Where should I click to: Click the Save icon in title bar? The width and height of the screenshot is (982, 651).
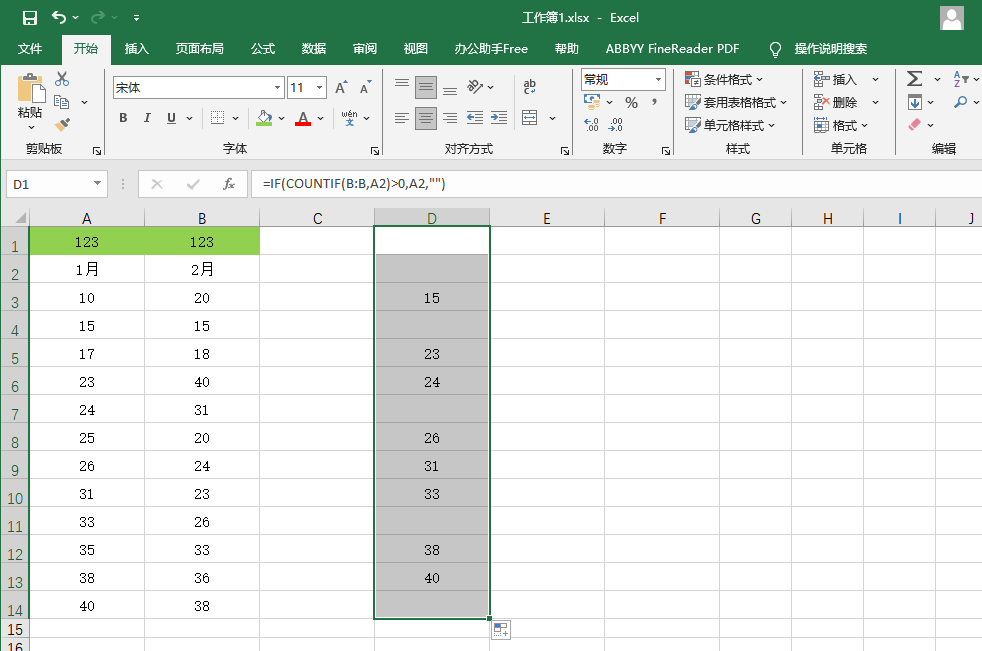coord(29,18)
